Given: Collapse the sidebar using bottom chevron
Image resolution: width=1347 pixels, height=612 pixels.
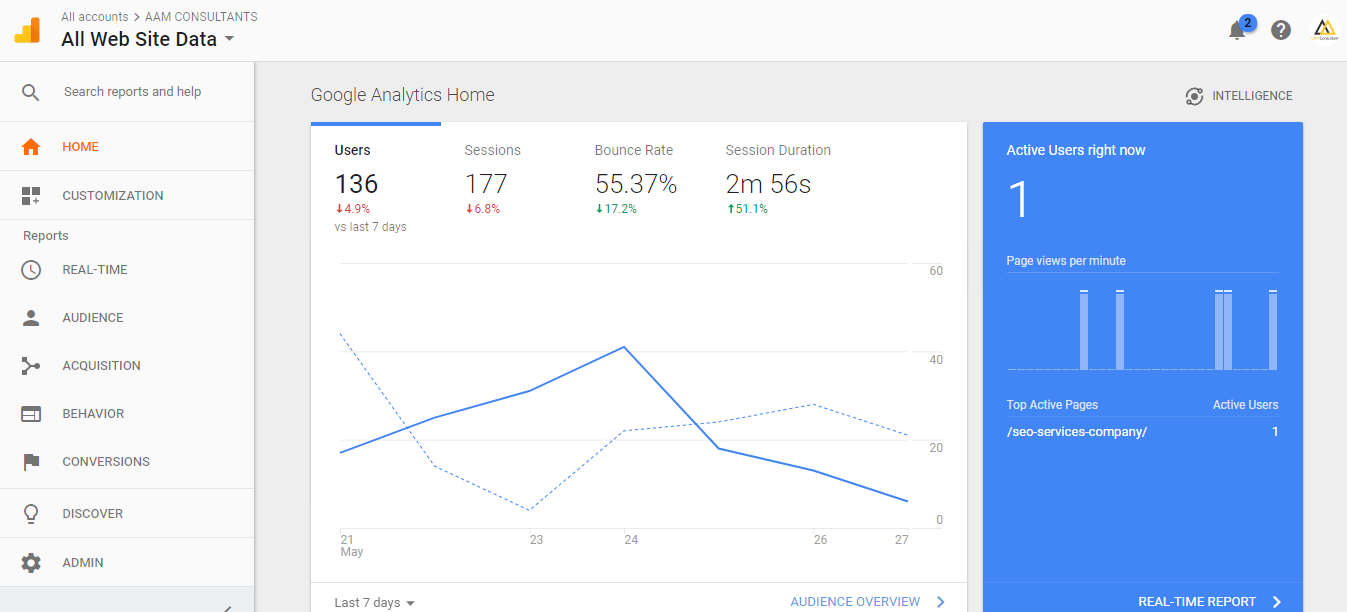Looking at the screenshot, I should coord(227,606).
